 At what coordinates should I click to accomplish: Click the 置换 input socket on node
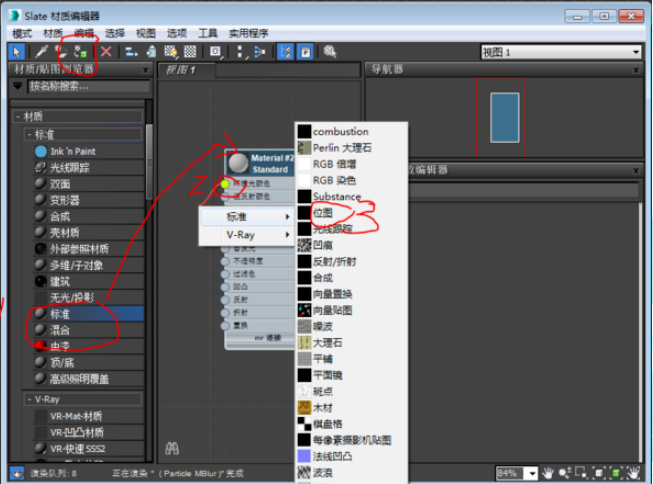(x=225, y=326)
